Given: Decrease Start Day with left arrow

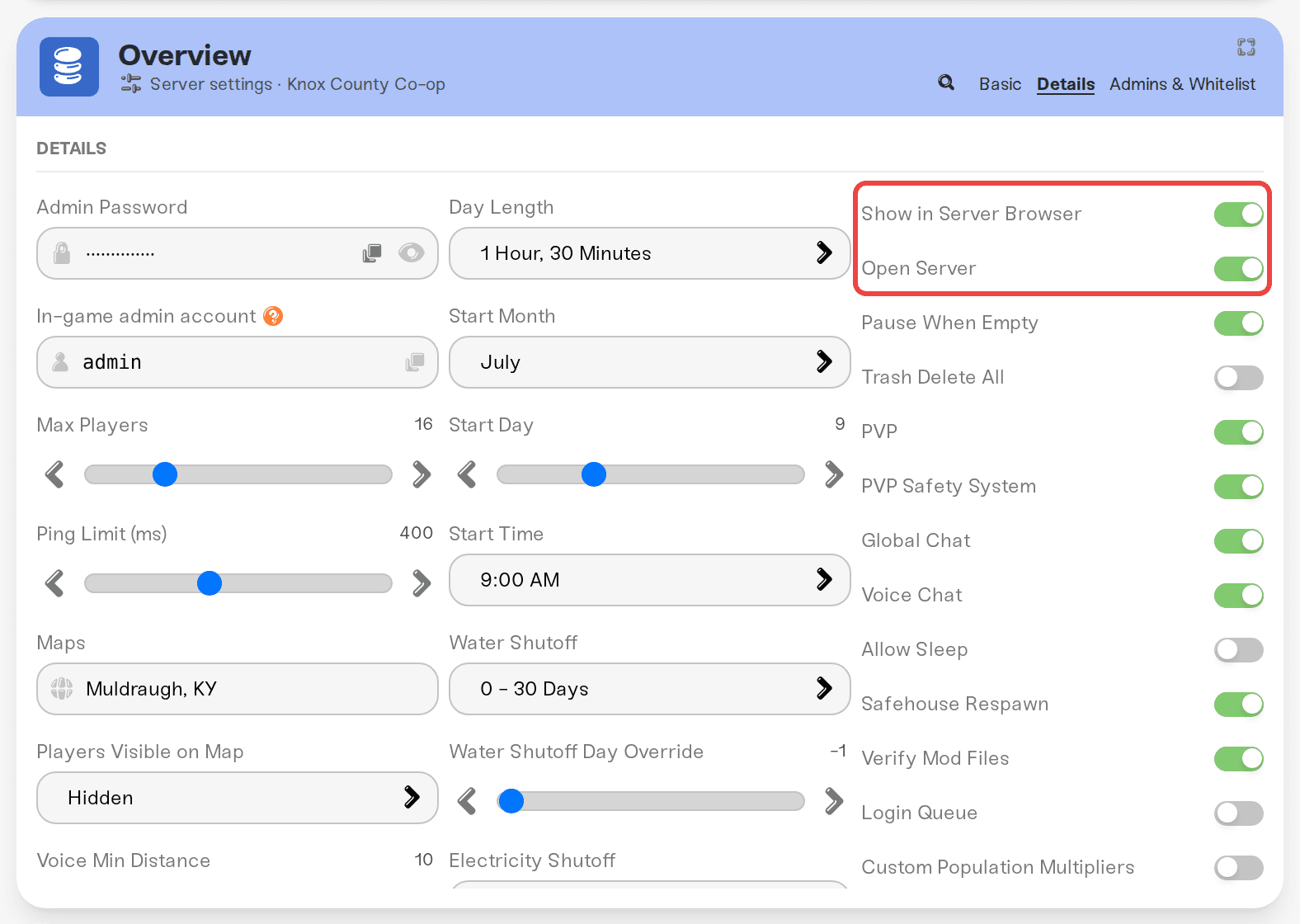Looking at the screenshot, I should [x=467, y=474].
